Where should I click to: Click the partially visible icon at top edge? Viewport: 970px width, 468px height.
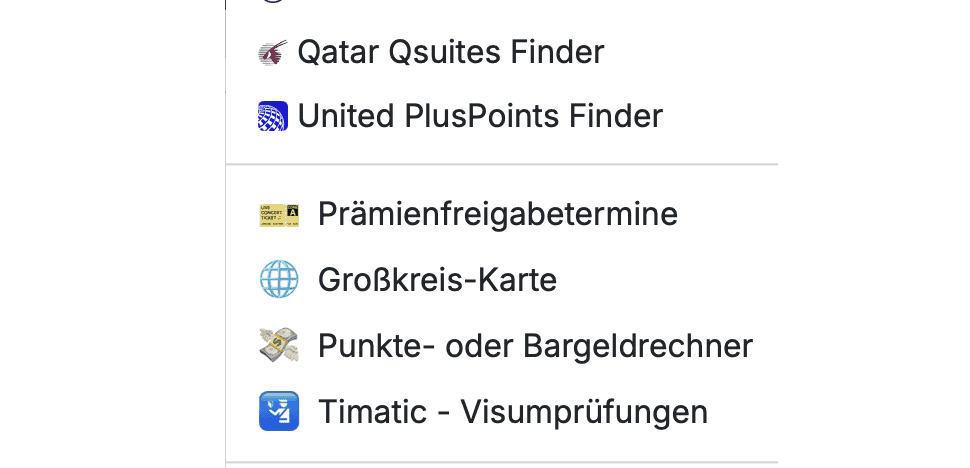tap(272, 2)
